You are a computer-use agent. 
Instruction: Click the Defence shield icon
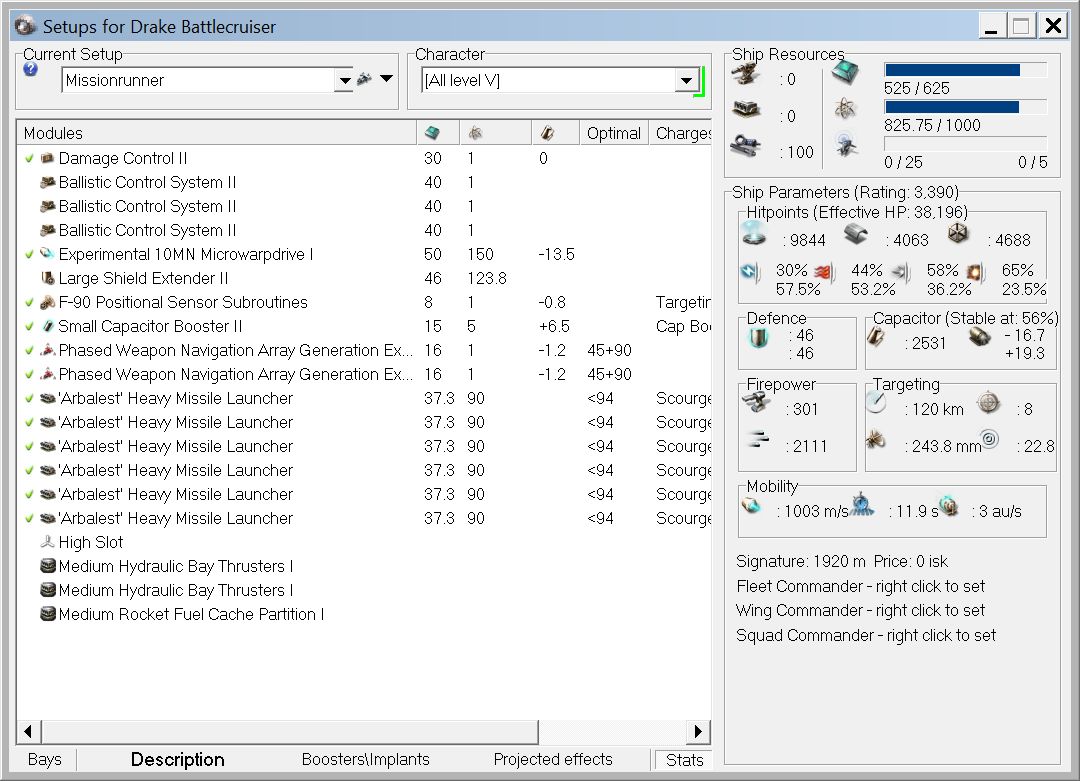(x=758, y=340)
